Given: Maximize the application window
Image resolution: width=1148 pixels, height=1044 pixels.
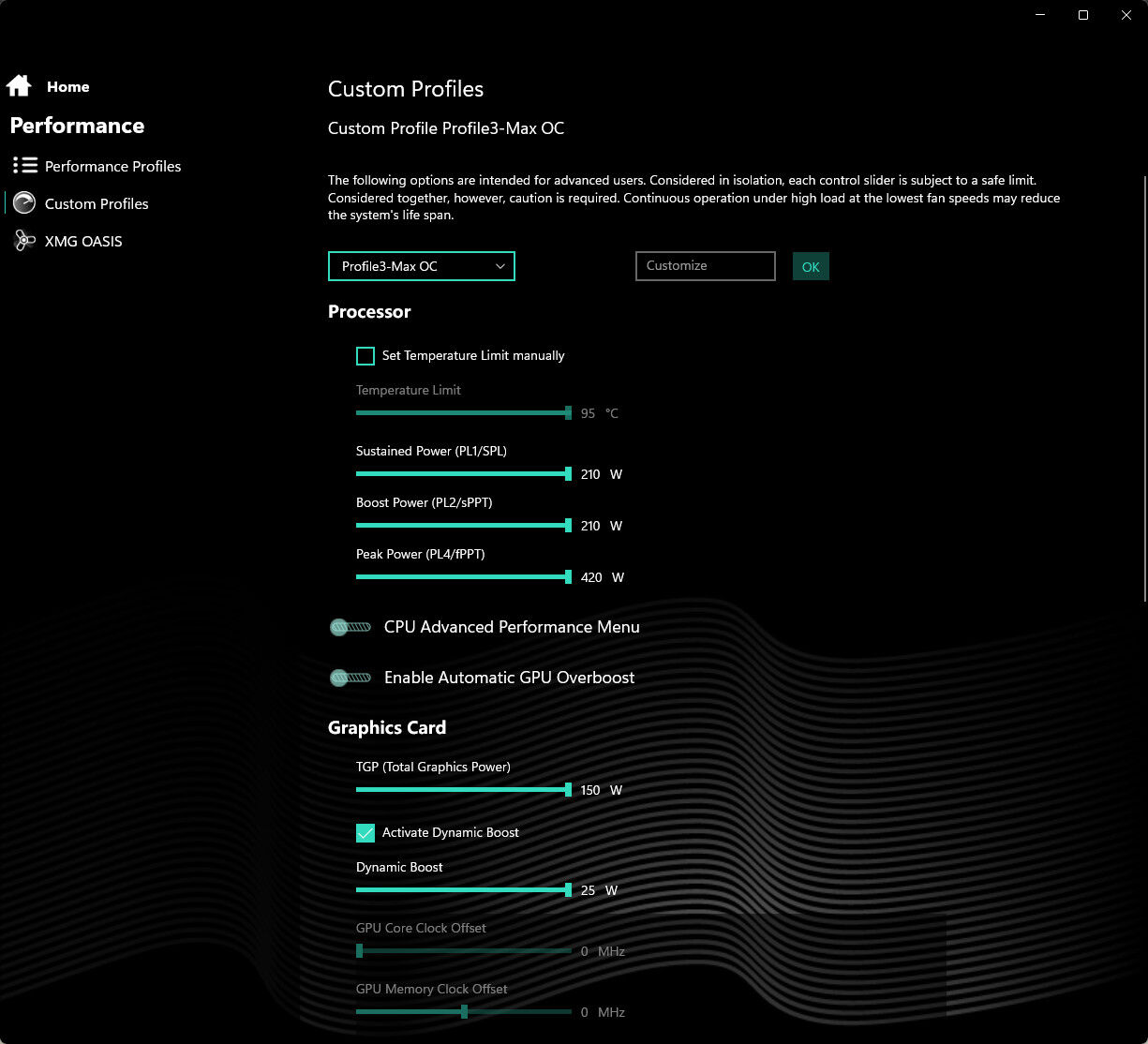Looking at the screenshot, I should [1083, 15].
